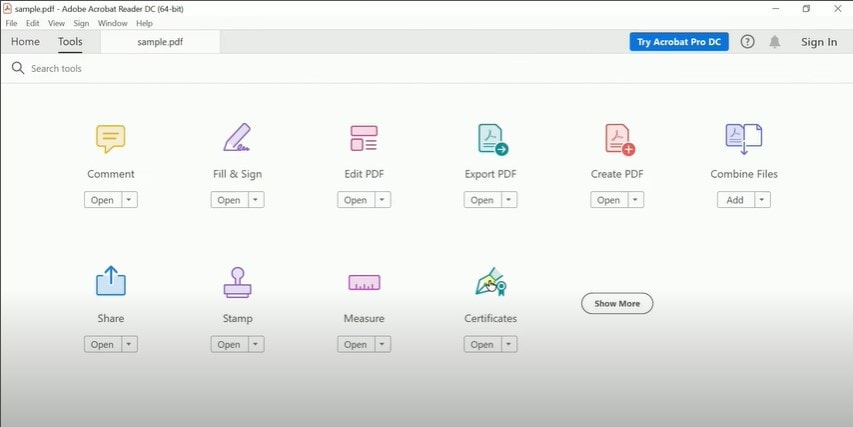Expand the Comment Open dropdown arrow

click(x=129, y=200)
